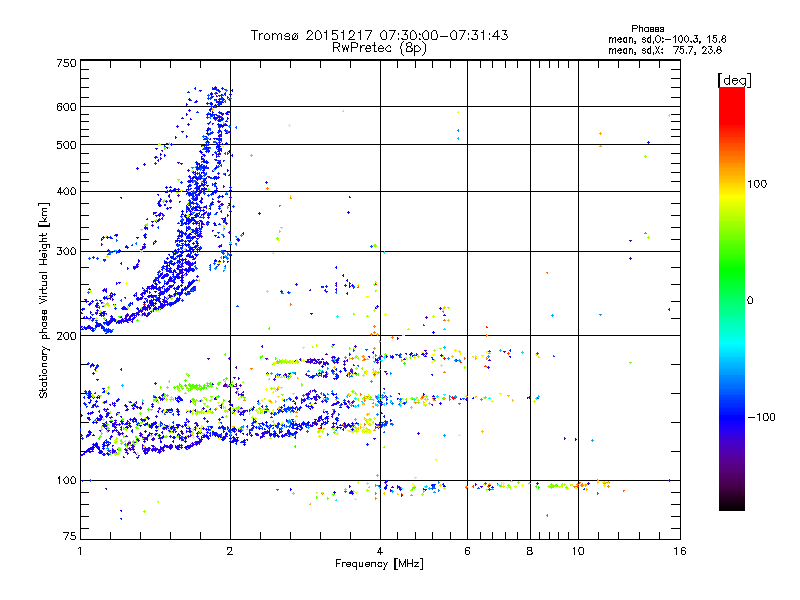
Task: Click the "Frequency [MHz]" axis title
Action: [379, 564]
